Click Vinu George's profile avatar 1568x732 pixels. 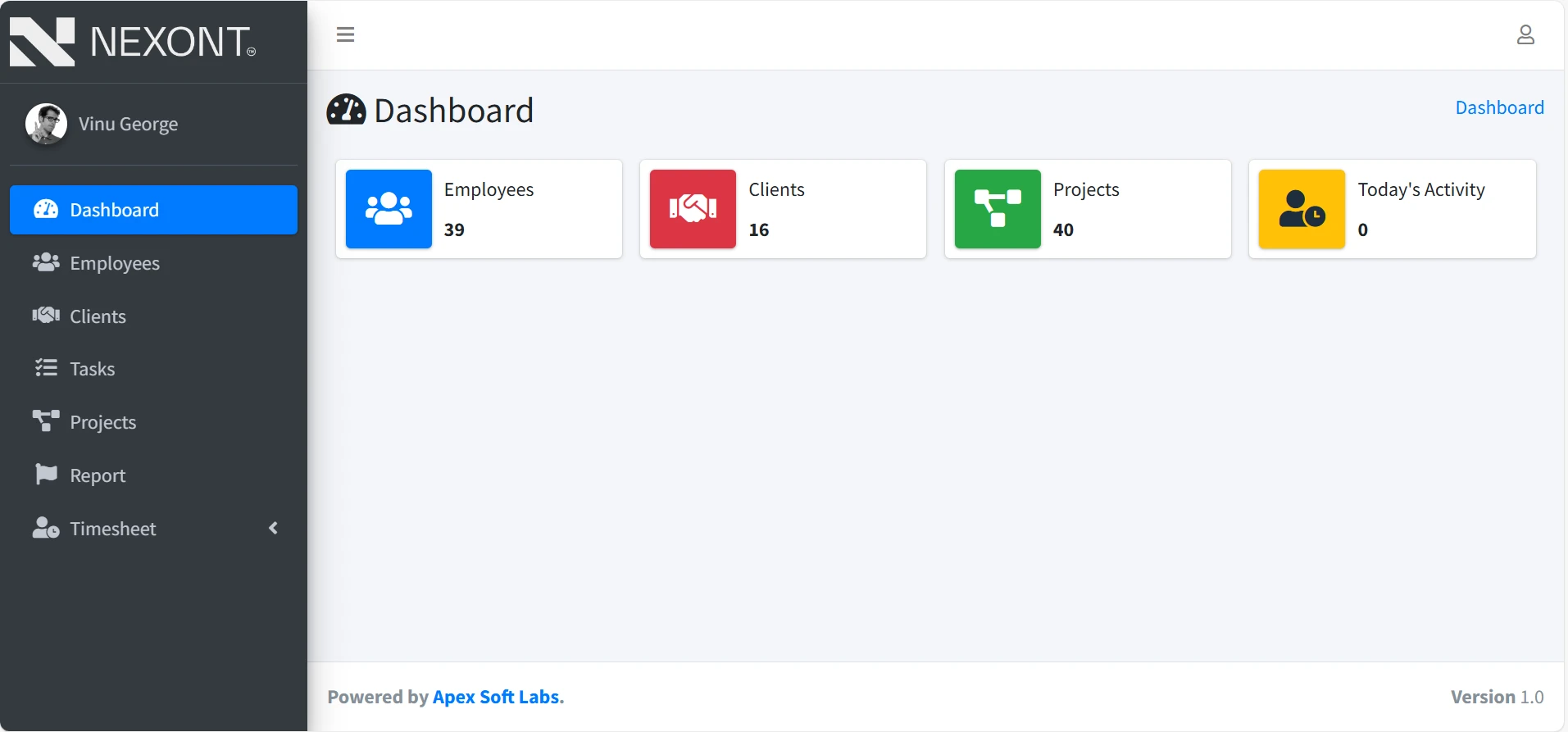(46, 124)
